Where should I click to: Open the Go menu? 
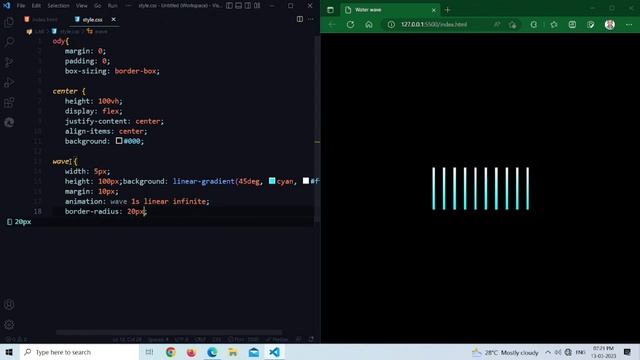click(x=98, y=6)
